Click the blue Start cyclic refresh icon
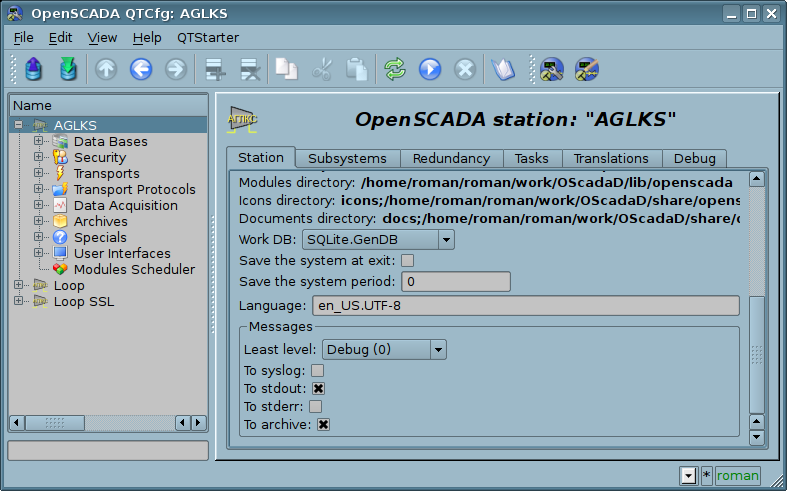This screenshot has height=491, width=787. (430, 69)
